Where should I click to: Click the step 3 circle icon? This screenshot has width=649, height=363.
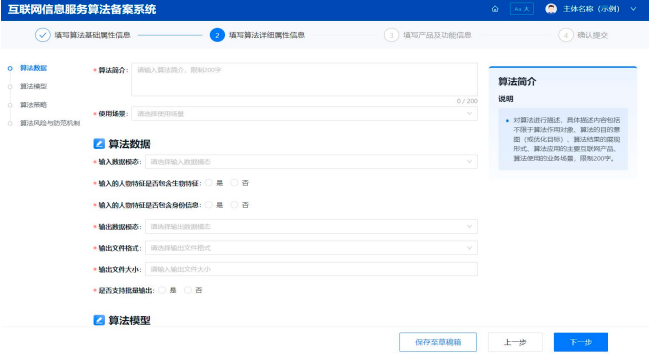coord(392,35)
